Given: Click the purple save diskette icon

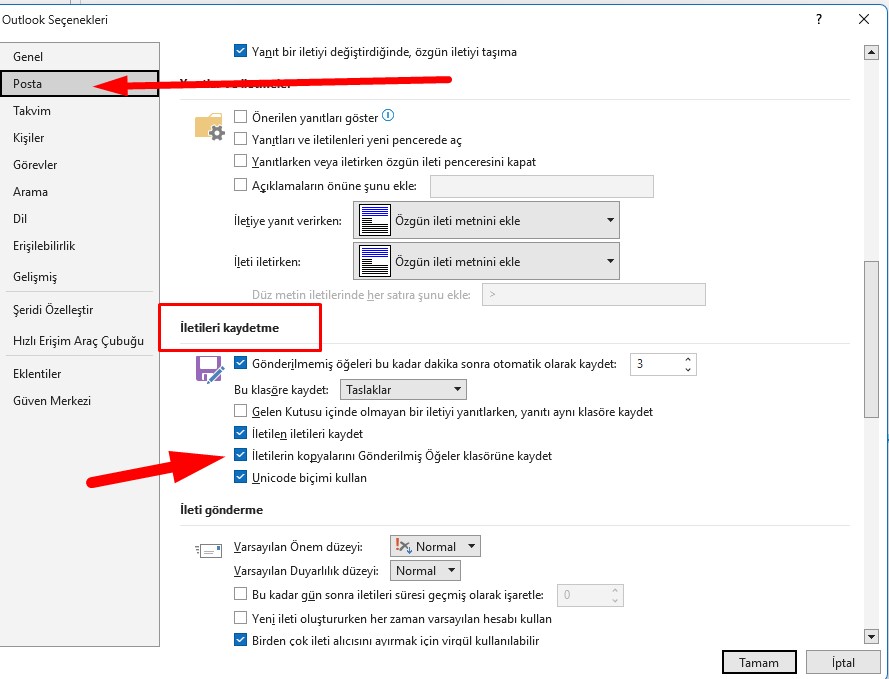Looking at the screenshot, I should [x=209, y=370].
